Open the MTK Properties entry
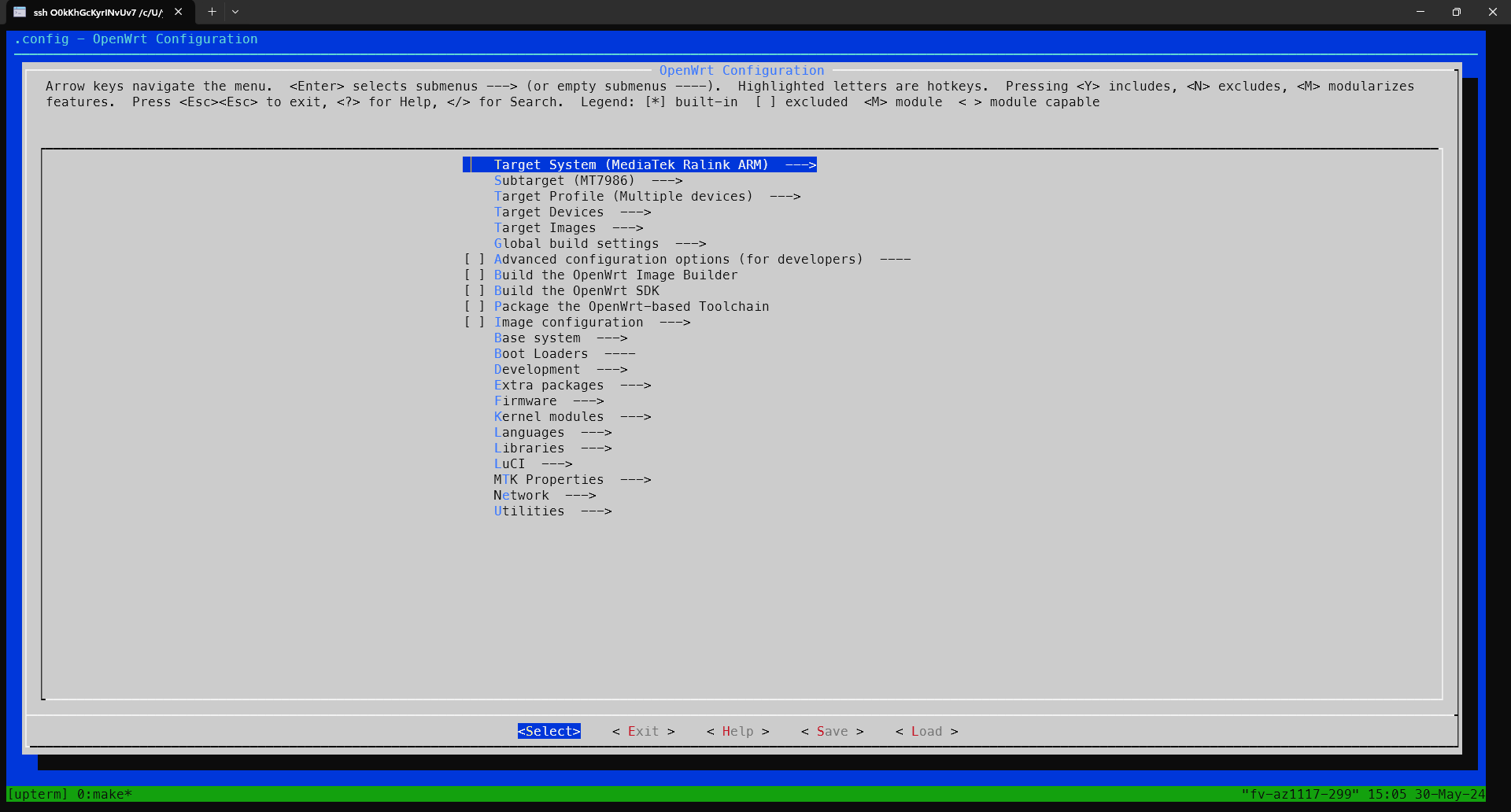1511x812 pixels. point(572,479)
